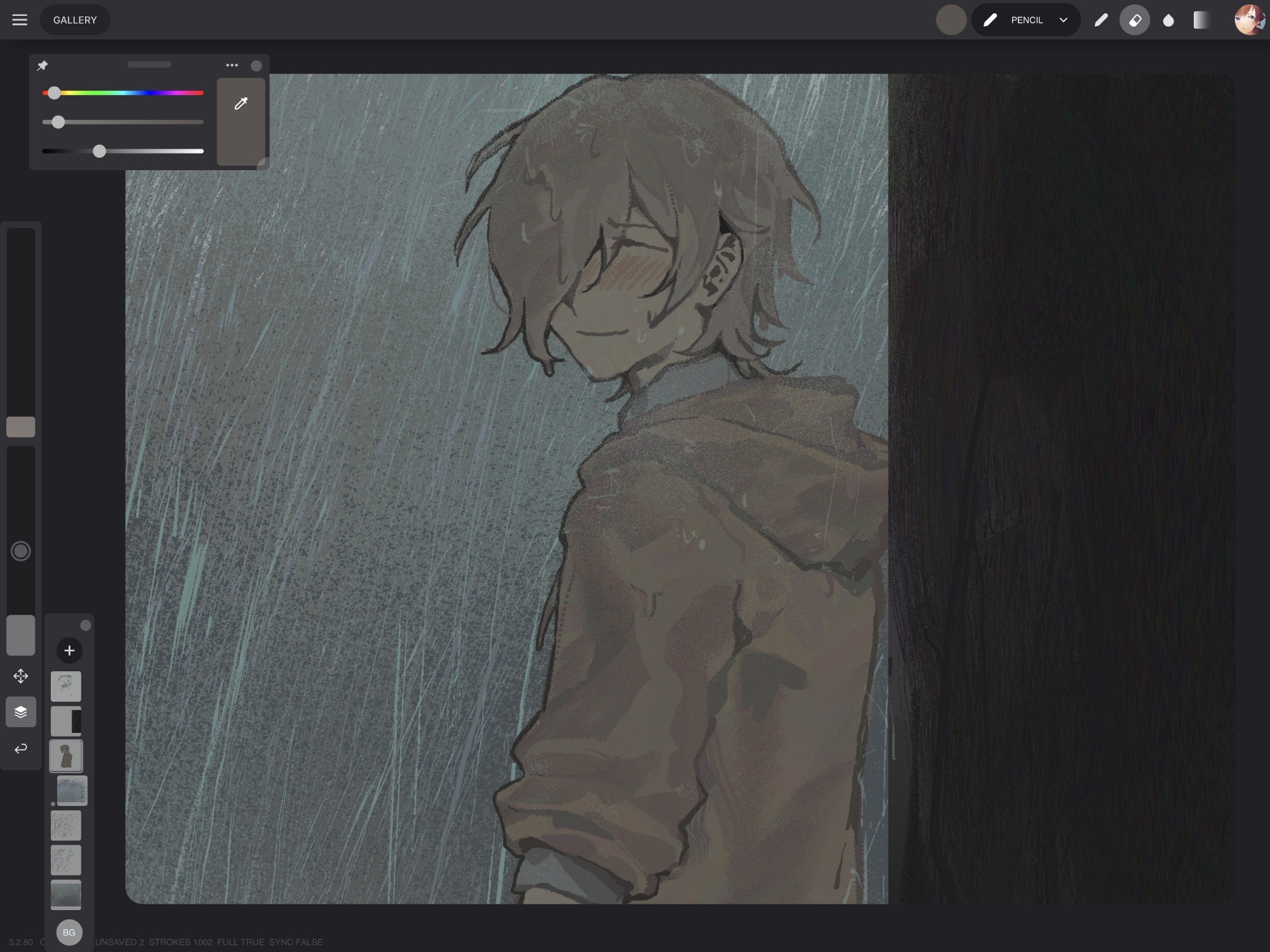Toggle the Layers panel button
1270x952 pixels.
click(20, 712)
